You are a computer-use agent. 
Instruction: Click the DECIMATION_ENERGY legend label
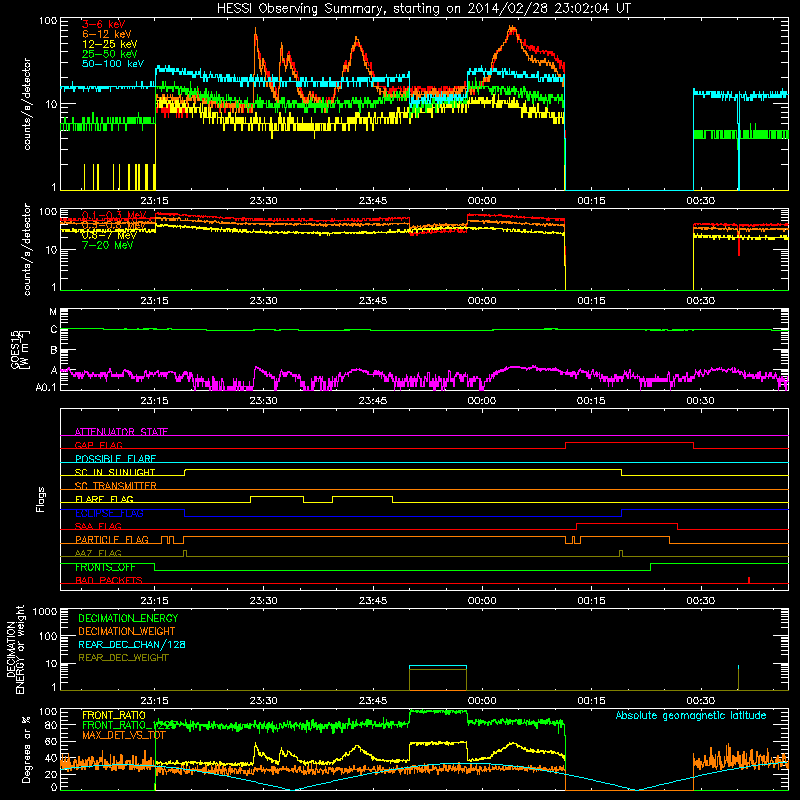128,618
